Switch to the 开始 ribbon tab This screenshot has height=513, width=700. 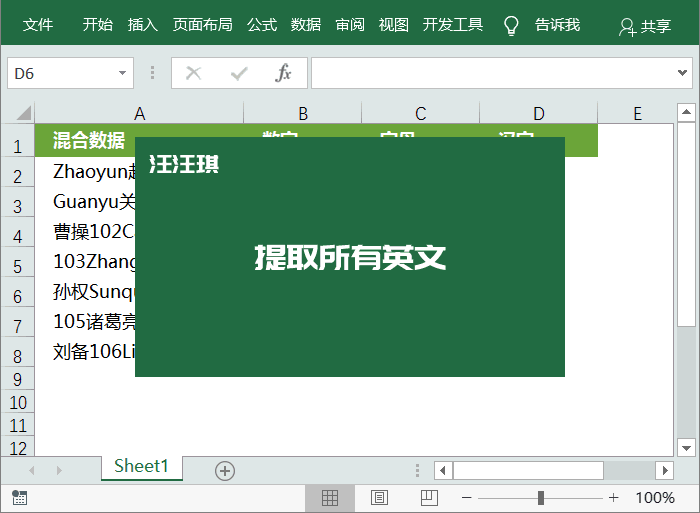[x=98, y=25]
